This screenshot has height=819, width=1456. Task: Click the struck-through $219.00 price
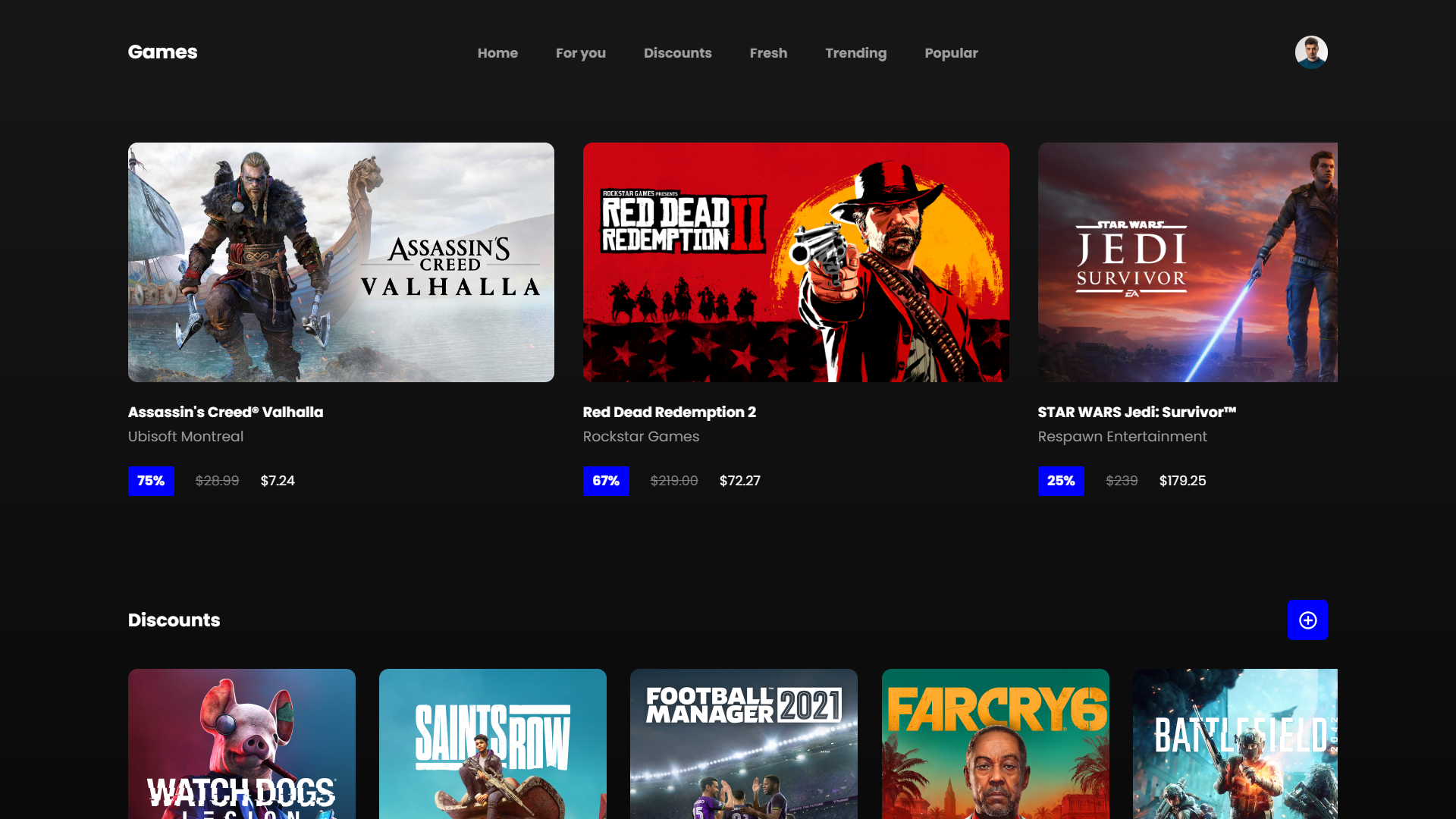(x=674, y=481)
